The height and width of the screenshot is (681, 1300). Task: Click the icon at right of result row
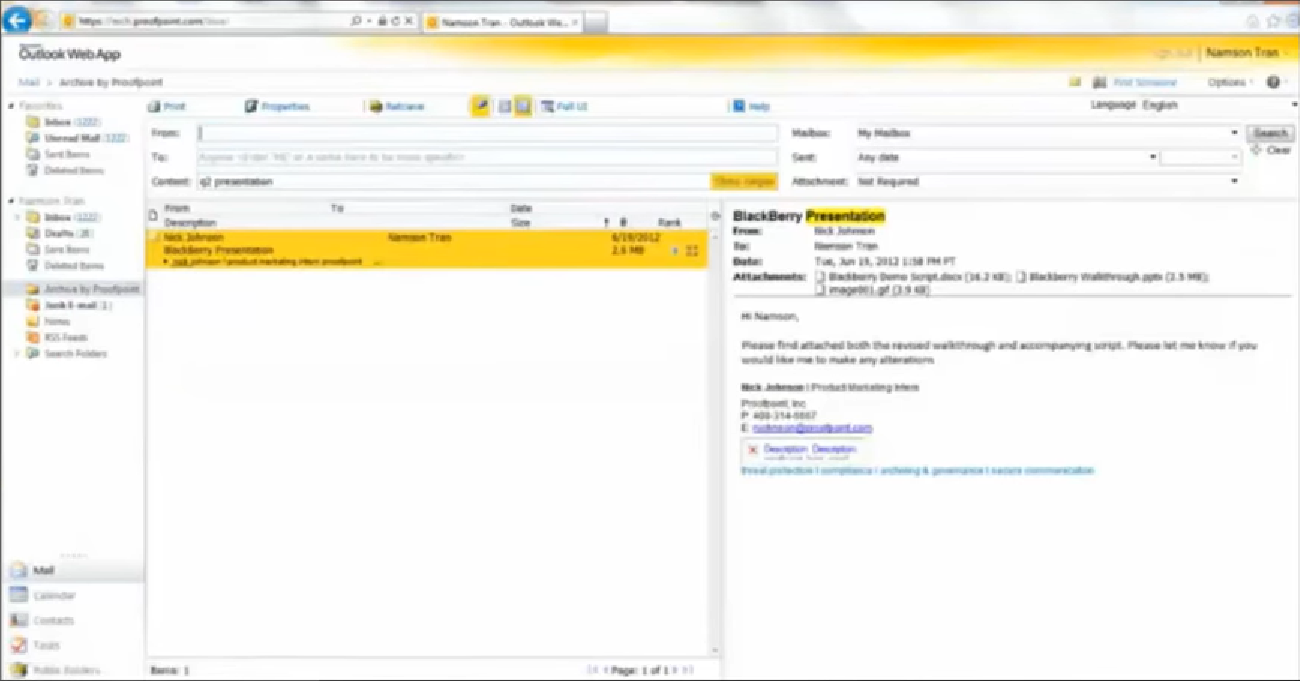click(692, 250)
